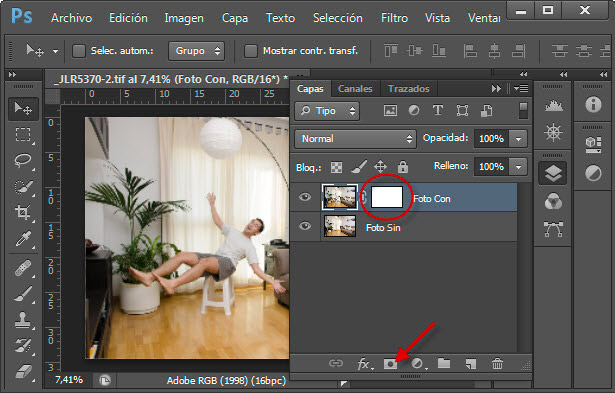Open the Edición menu
This screenshot has width=615, height=393.
pyautogui.click(x=128, y=18)
